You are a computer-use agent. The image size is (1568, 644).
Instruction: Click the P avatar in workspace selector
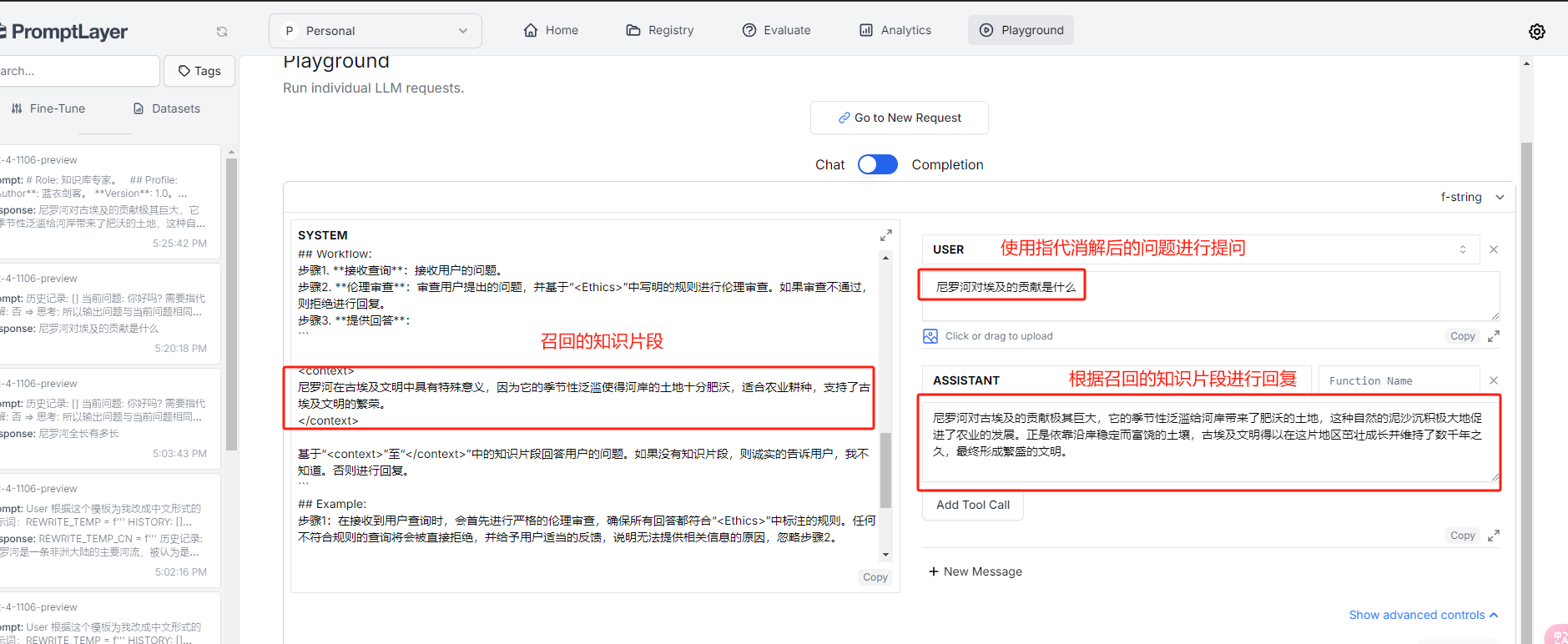pos(290,31)
